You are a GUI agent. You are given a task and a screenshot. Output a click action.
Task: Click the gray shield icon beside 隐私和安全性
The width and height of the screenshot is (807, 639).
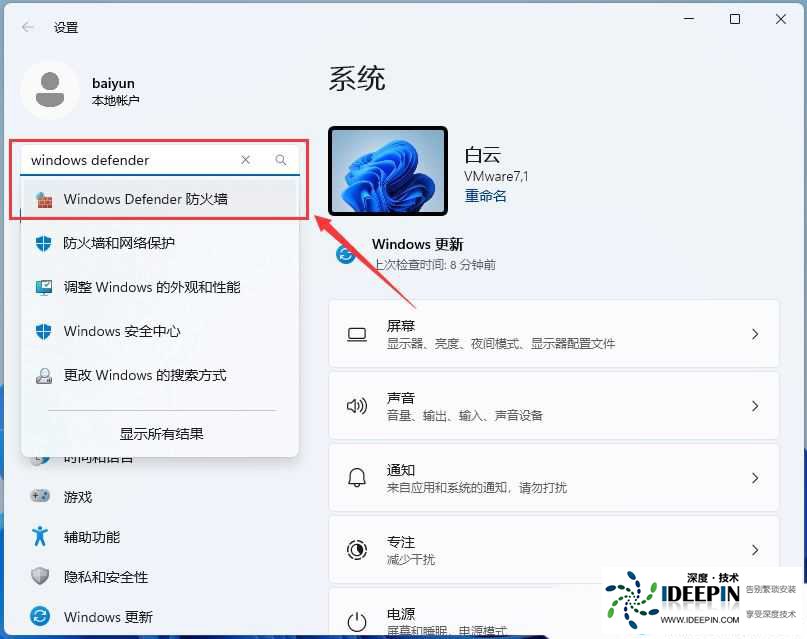(40, 576)
